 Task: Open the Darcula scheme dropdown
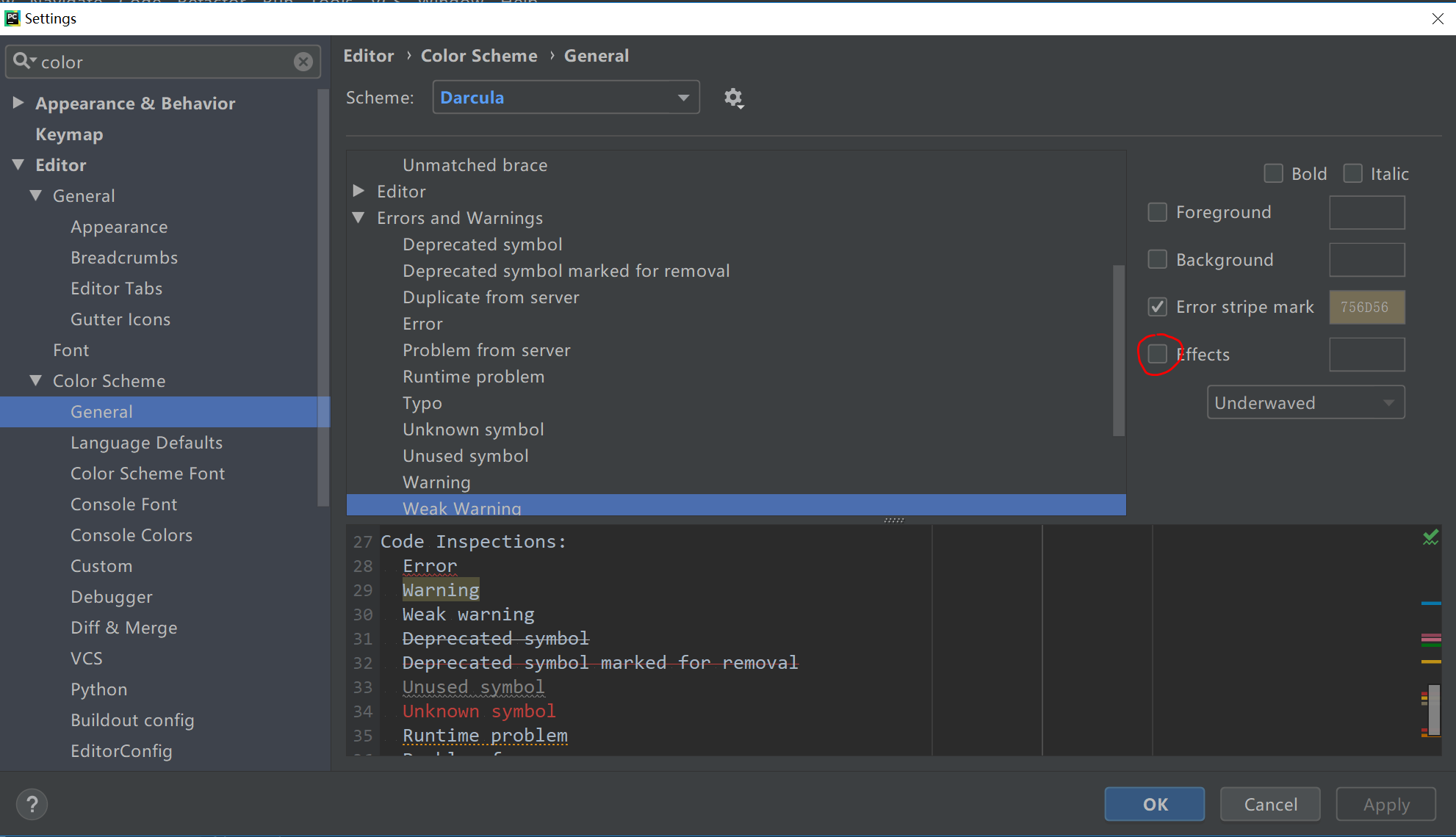[x=566, y=98]
